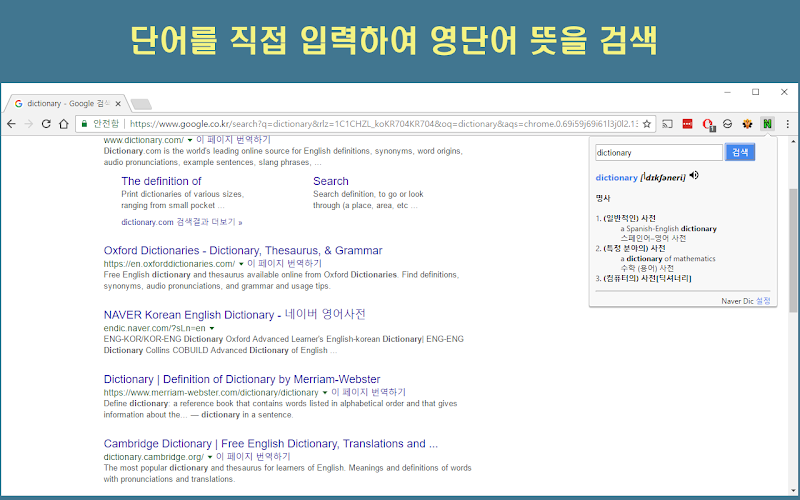The width and height of the screenshot is (800, 500).
Task: Open Oxford Dictionaries result title
Action: click(x=243, y=251)
